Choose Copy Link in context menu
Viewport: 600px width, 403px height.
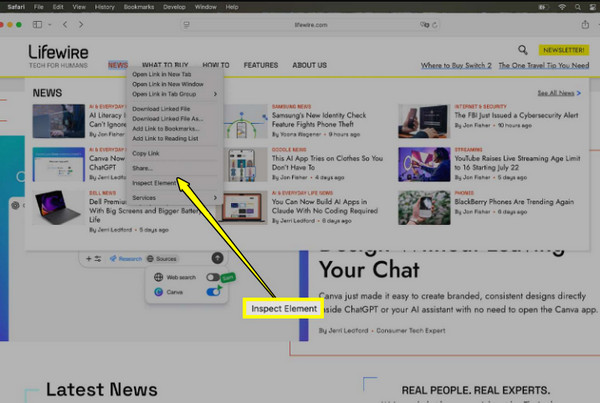point(145,154)
